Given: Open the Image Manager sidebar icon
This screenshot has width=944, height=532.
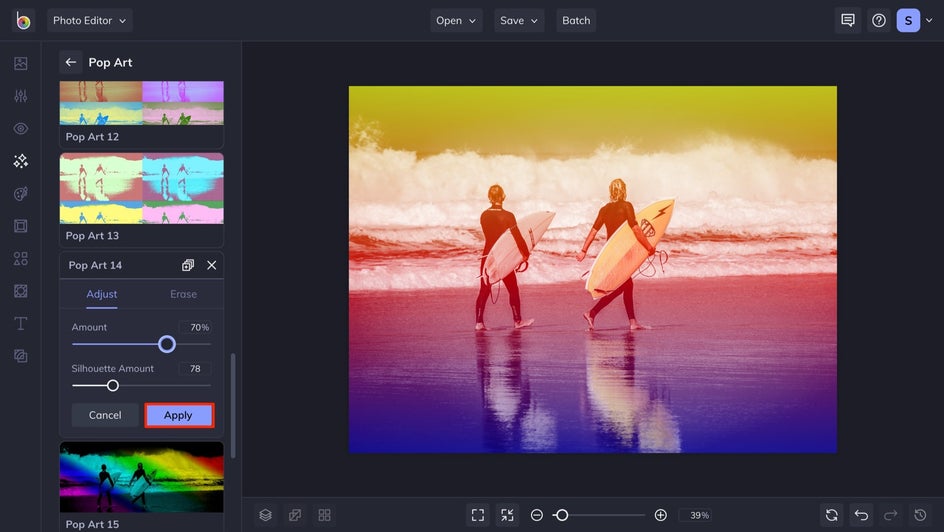Looking at the screenshot, I should point(20,63).
